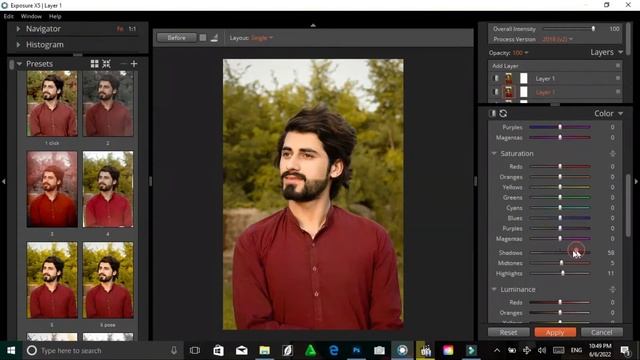Open the Camera app in taskbar
Image resolution: width=640 pixels, height=360 pixels.
point(379,350)
